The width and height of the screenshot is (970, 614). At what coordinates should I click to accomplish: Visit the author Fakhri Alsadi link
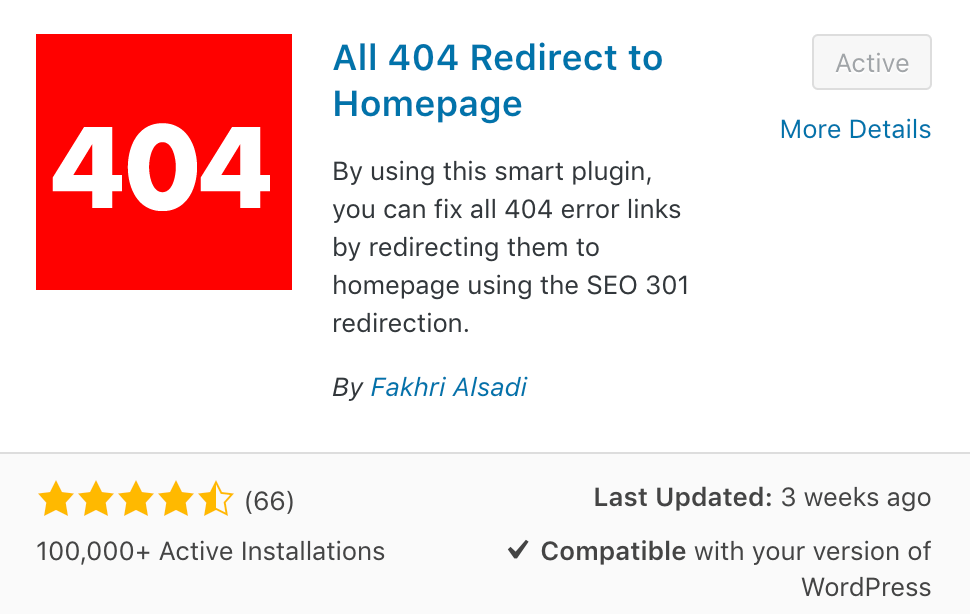click(449, 388)
